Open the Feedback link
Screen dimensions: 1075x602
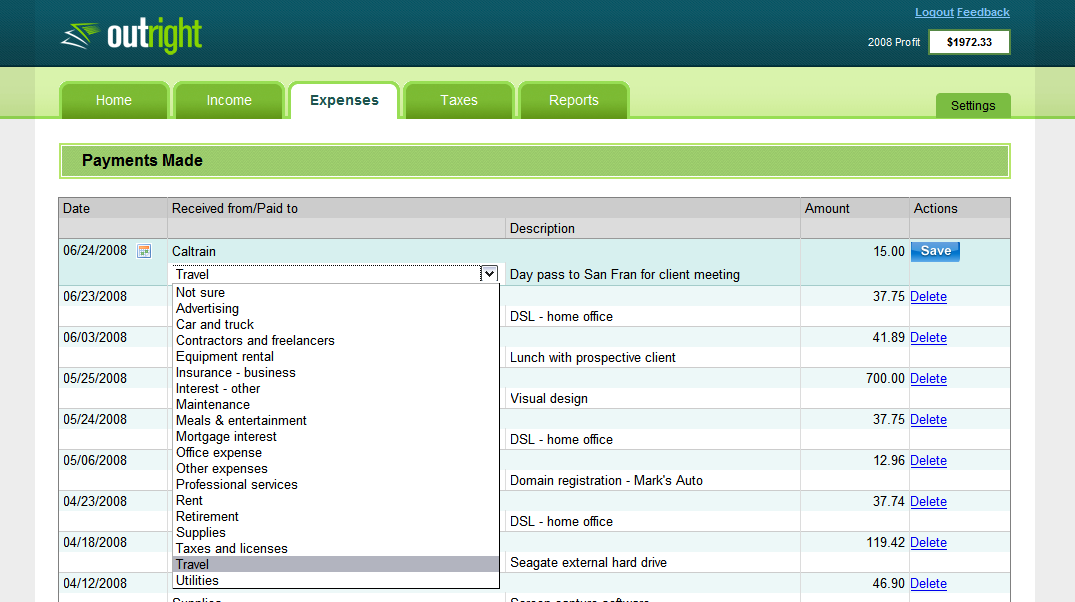[x=983, y=12]
